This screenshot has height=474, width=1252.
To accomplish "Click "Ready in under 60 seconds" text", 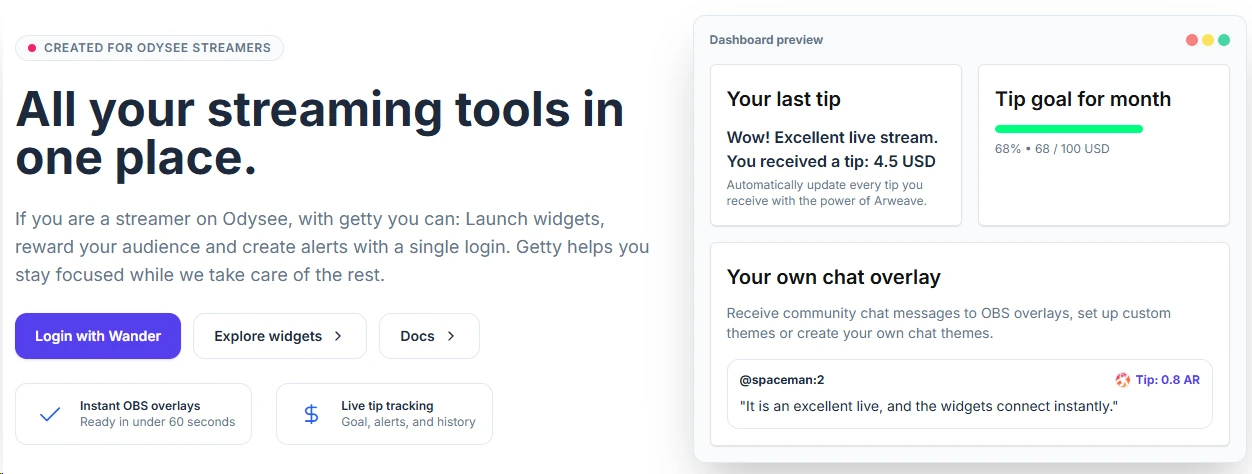I will 158,422.
